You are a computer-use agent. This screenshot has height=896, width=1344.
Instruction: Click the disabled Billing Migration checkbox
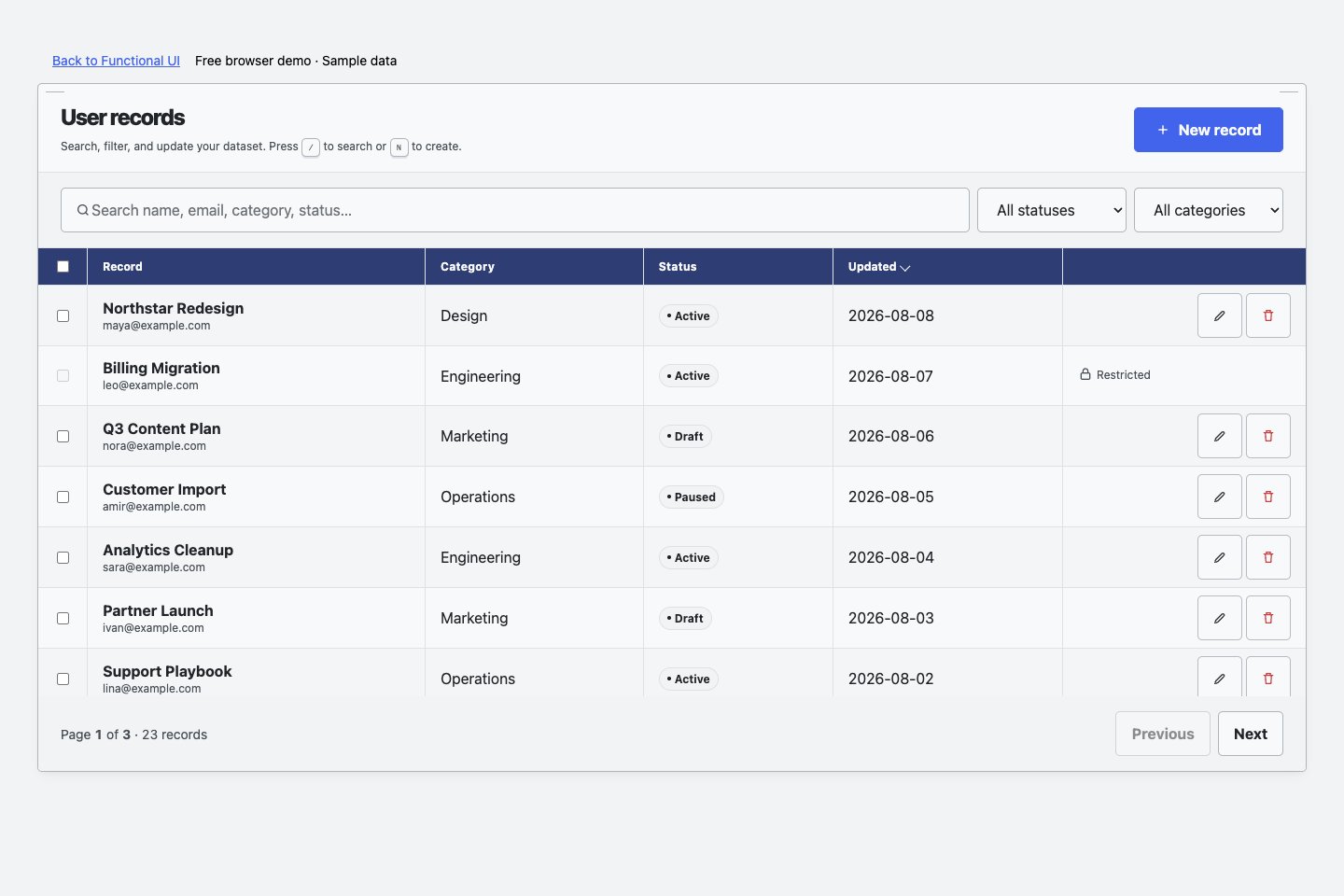coord(63,375)
